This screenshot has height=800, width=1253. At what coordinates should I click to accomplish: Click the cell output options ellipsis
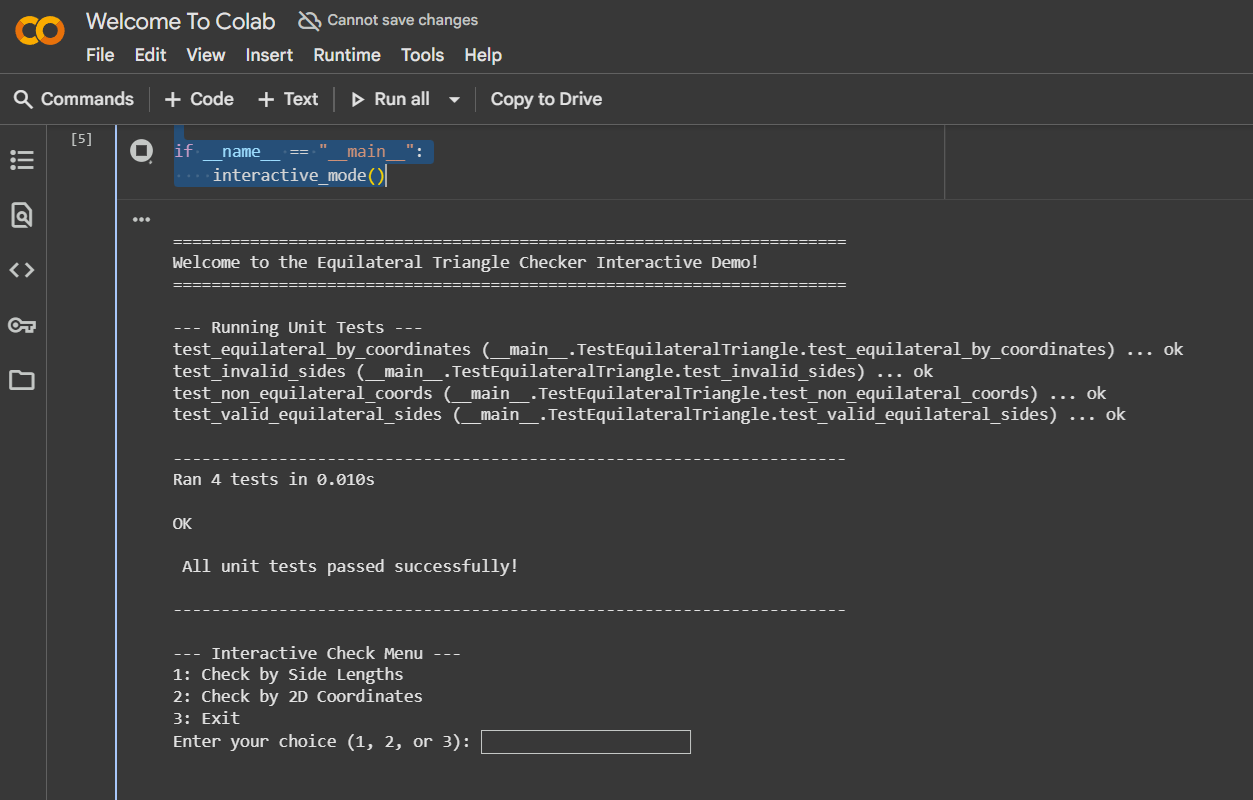pyautogui.click(x=142, y=220)
